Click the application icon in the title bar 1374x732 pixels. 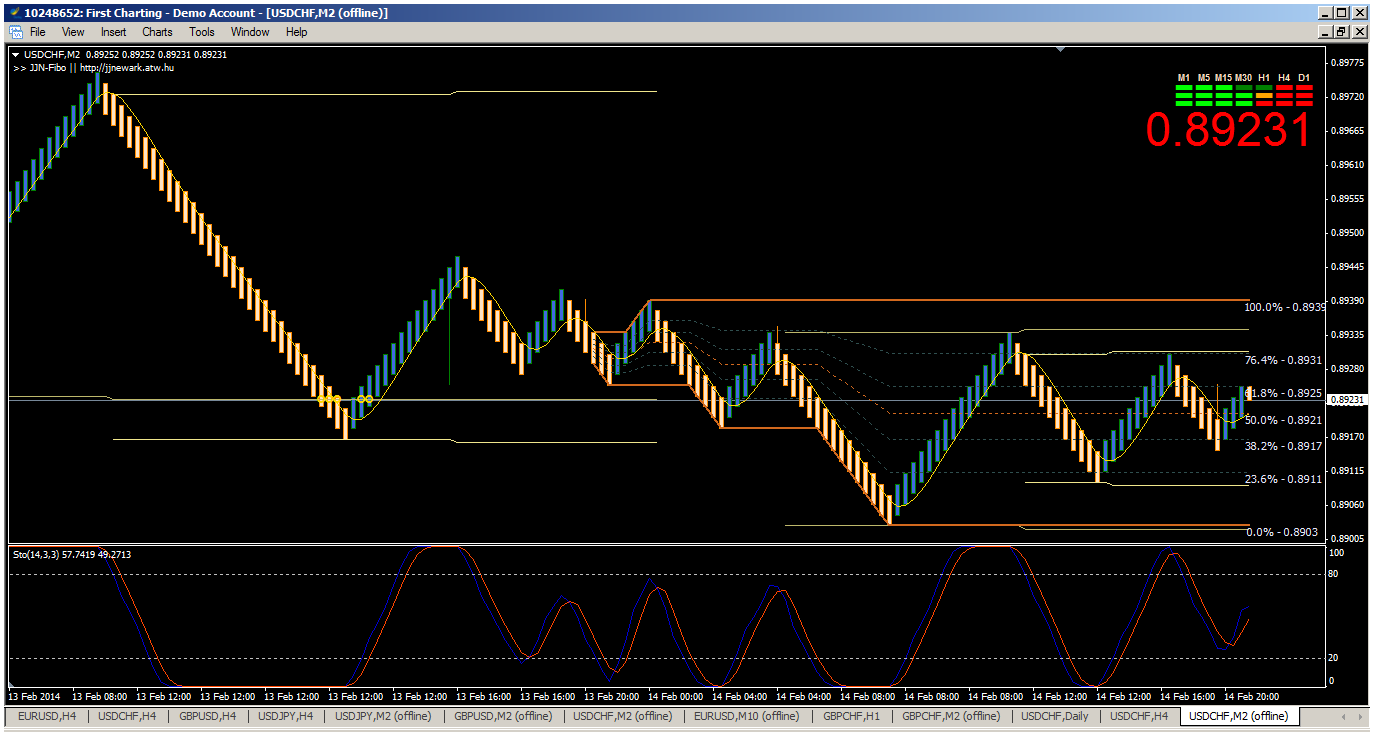click(13, 12)
